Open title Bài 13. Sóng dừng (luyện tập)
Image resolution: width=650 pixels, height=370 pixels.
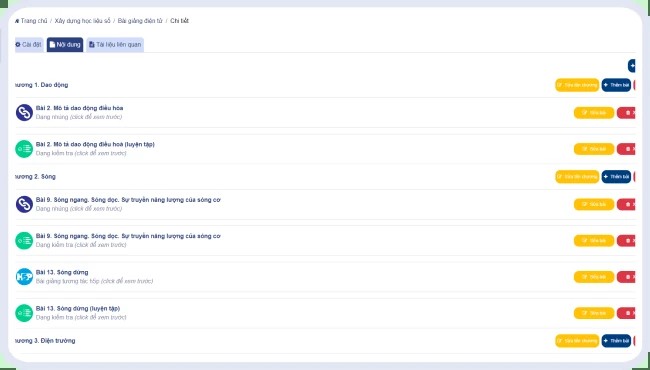pyautogui.click(x=78, y=308)
